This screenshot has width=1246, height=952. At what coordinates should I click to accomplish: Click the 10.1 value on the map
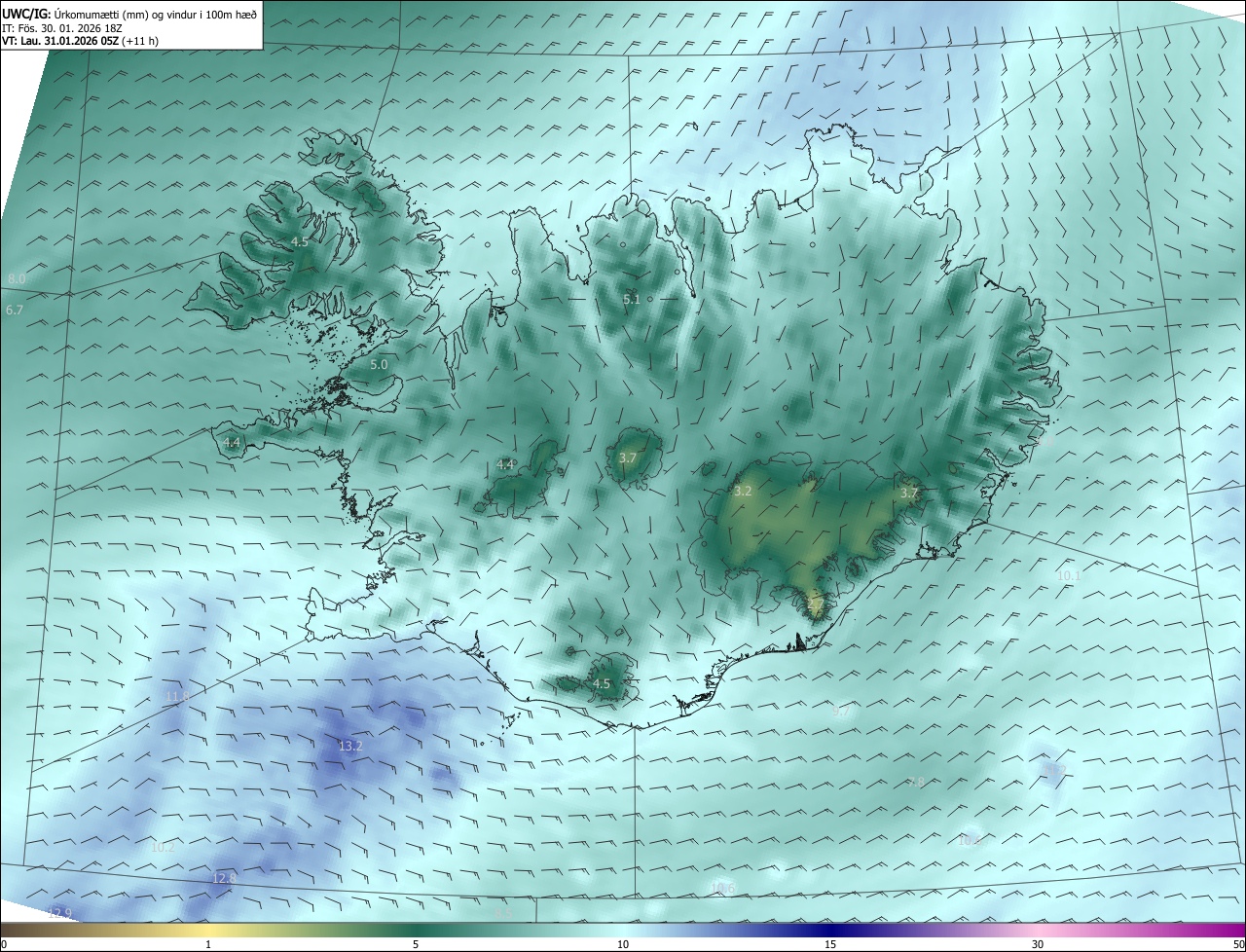(1070, 575)
